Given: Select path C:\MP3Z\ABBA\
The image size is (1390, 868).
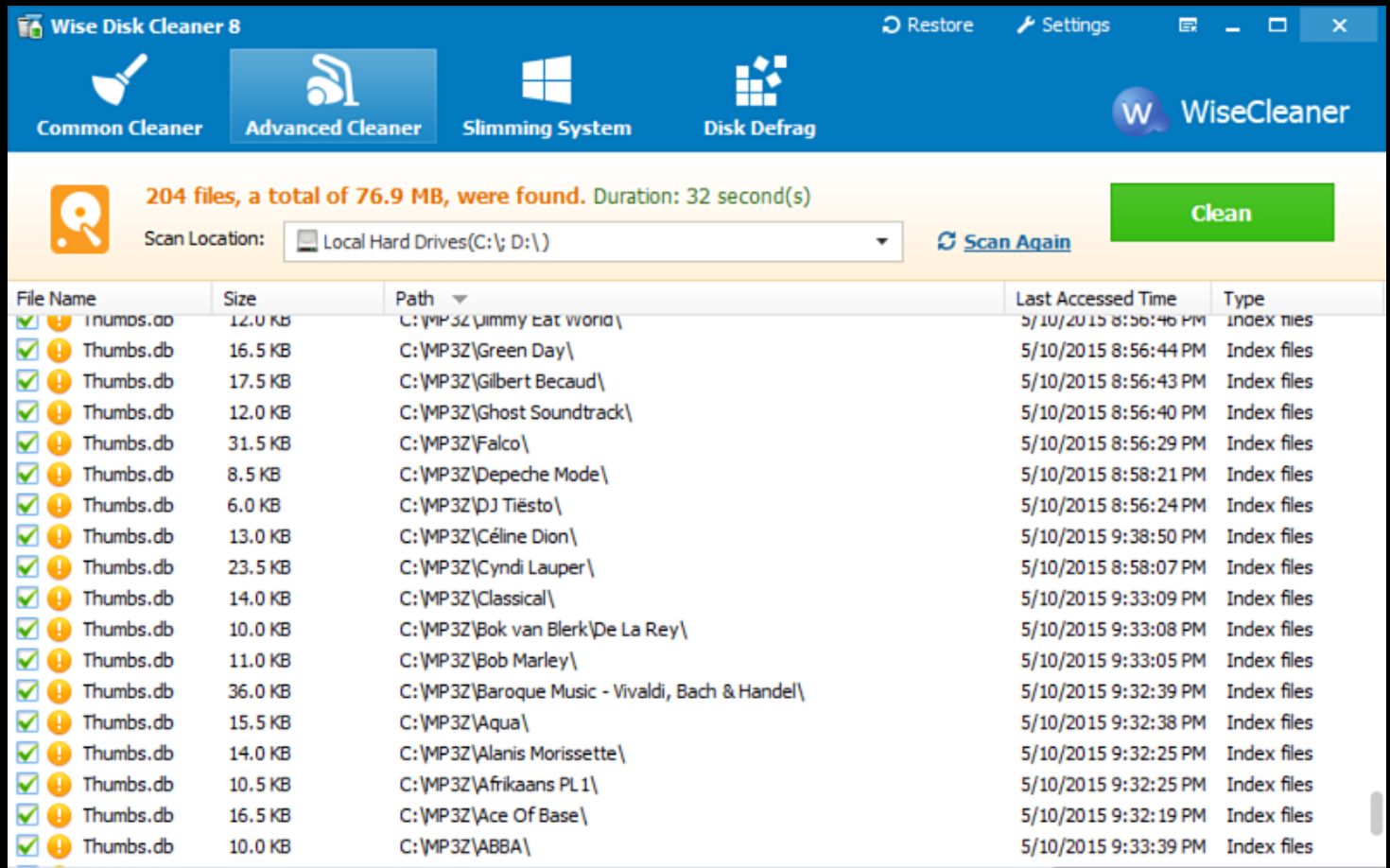Looking at the screenshot, I should (465, 846).
